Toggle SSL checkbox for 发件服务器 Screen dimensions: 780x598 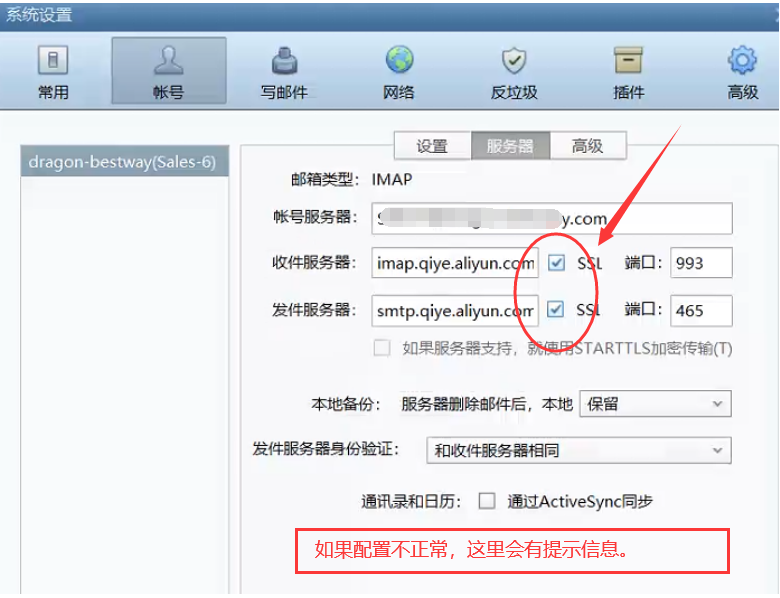click(557, 310)
